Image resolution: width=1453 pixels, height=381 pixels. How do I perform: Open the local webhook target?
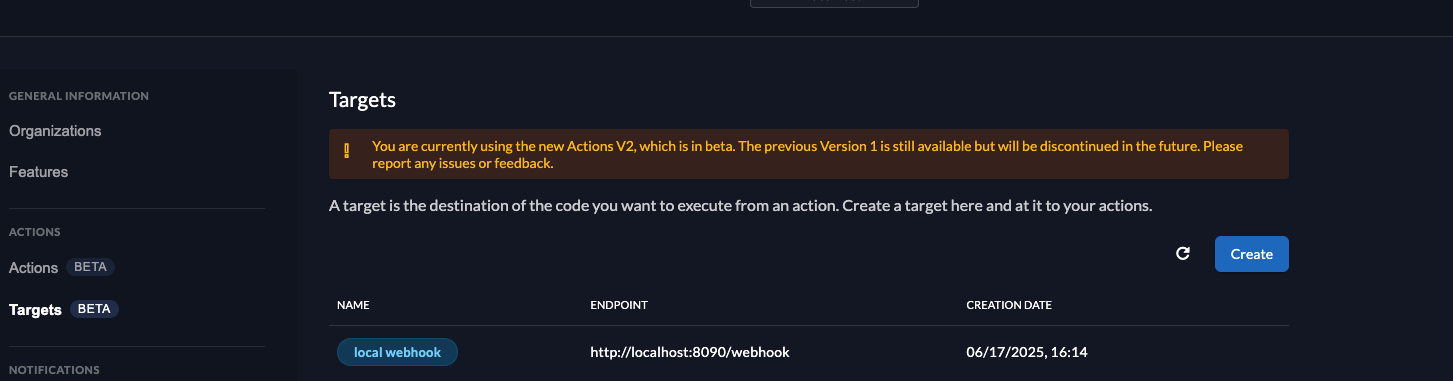[397, 352]
